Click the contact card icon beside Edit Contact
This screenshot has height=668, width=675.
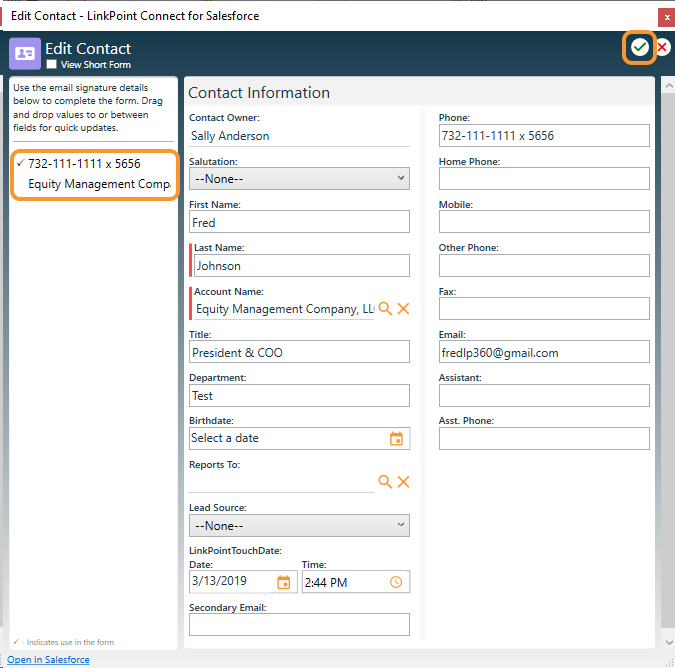pyautogui.click(x=25, y=54)
